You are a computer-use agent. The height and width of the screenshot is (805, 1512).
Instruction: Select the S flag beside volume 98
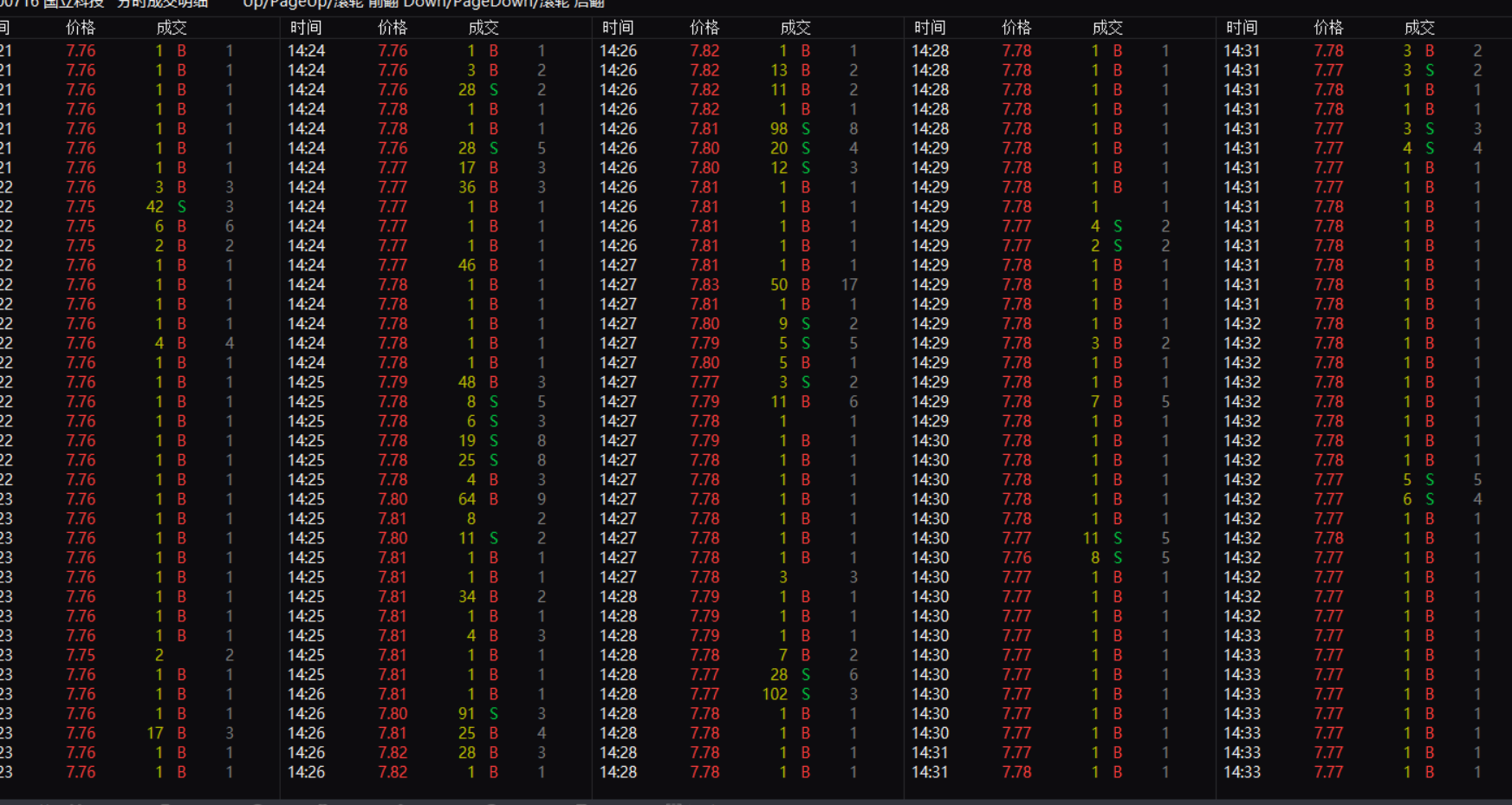(x=806, y=129)
